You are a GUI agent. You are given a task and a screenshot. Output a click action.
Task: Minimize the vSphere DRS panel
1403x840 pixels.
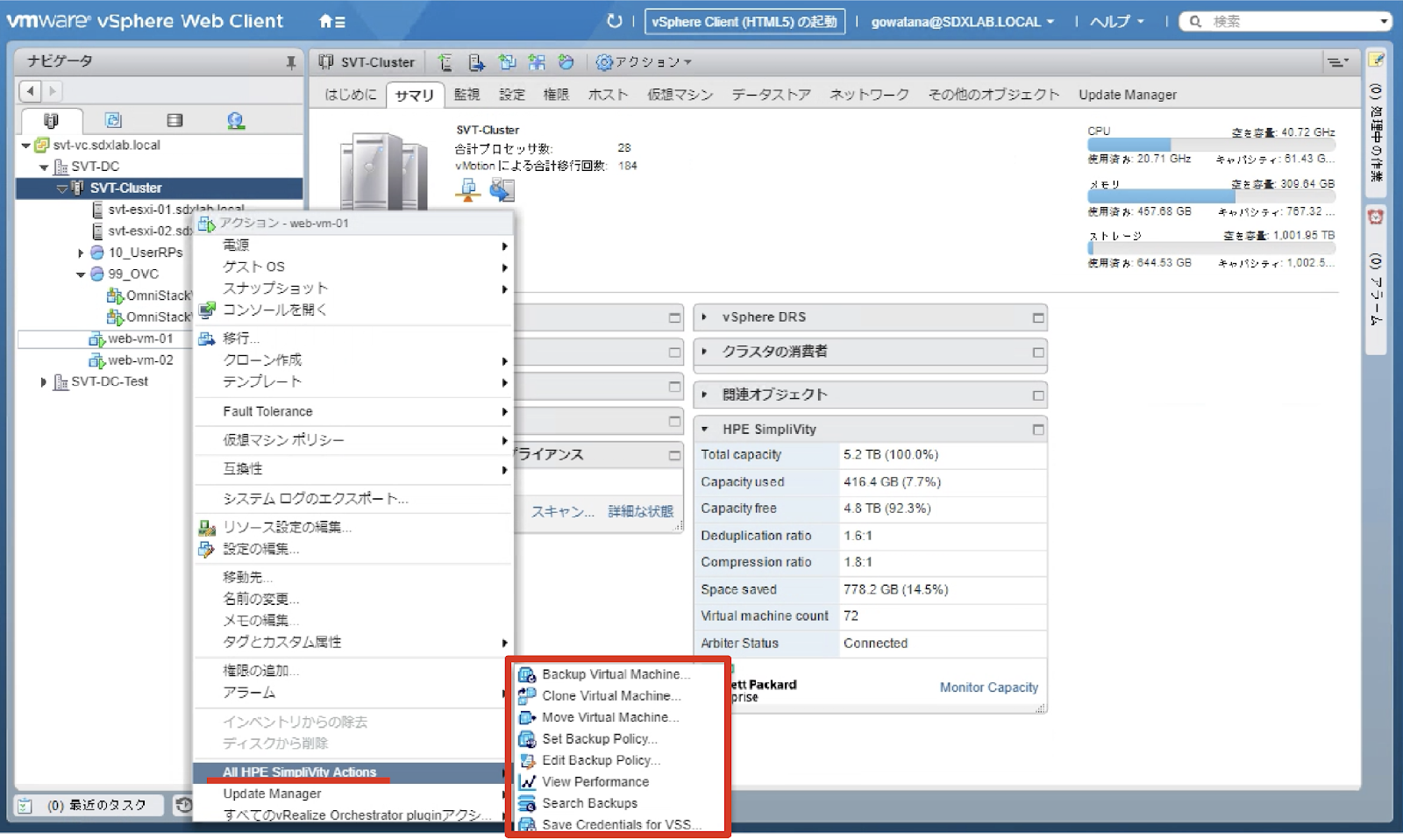click(x=1038, y=317)
